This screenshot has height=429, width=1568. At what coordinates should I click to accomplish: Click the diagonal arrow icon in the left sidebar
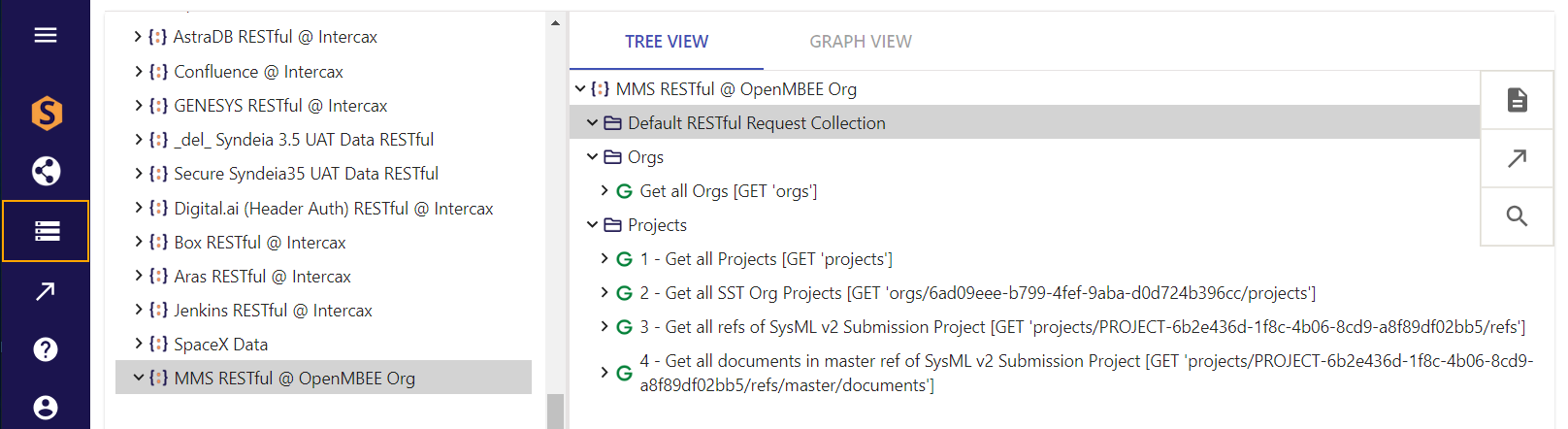(x=46, y=291)
